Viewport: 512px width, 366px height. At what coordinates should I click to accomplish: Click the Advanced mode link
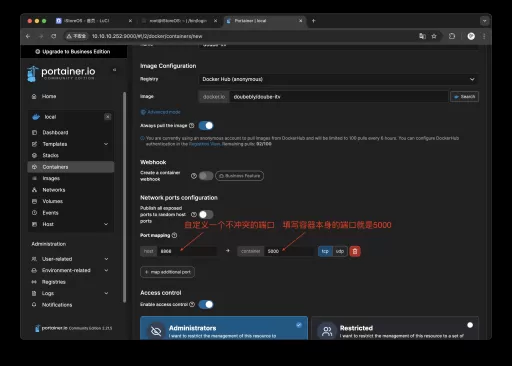click(x=161, y=112)
